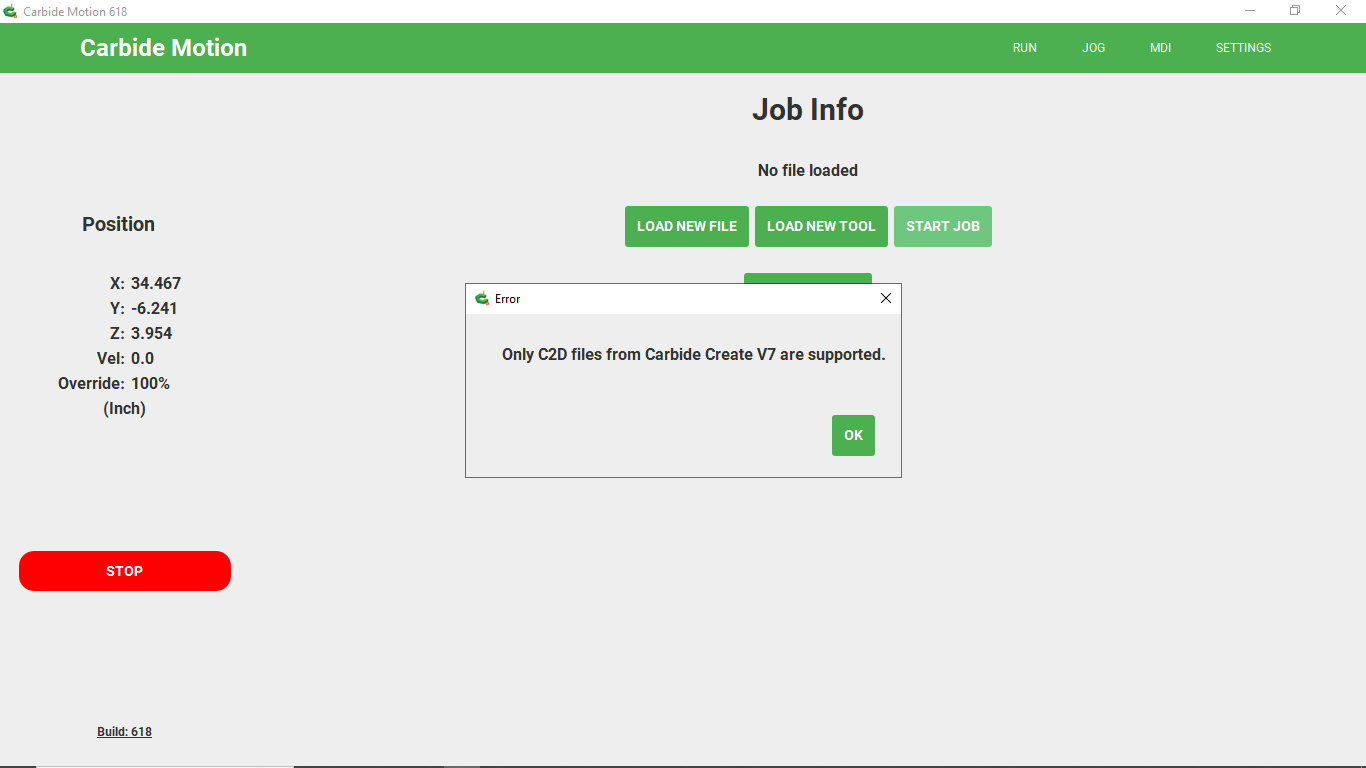Close the Error dialog with X
1366x768 pixels.
(885, 298)
